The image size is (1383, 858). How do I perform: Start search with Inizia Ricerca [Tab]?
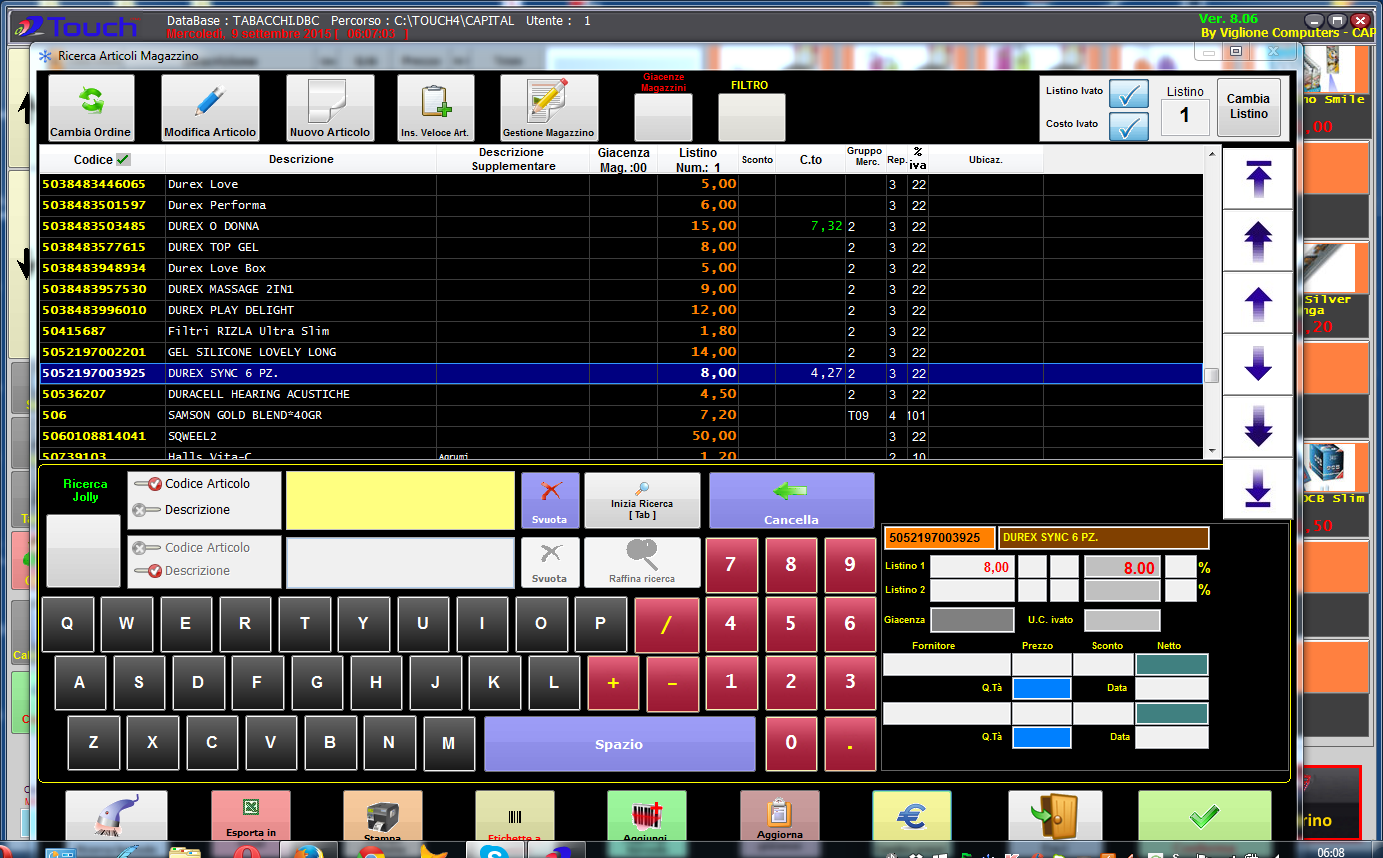coord(642,500)
